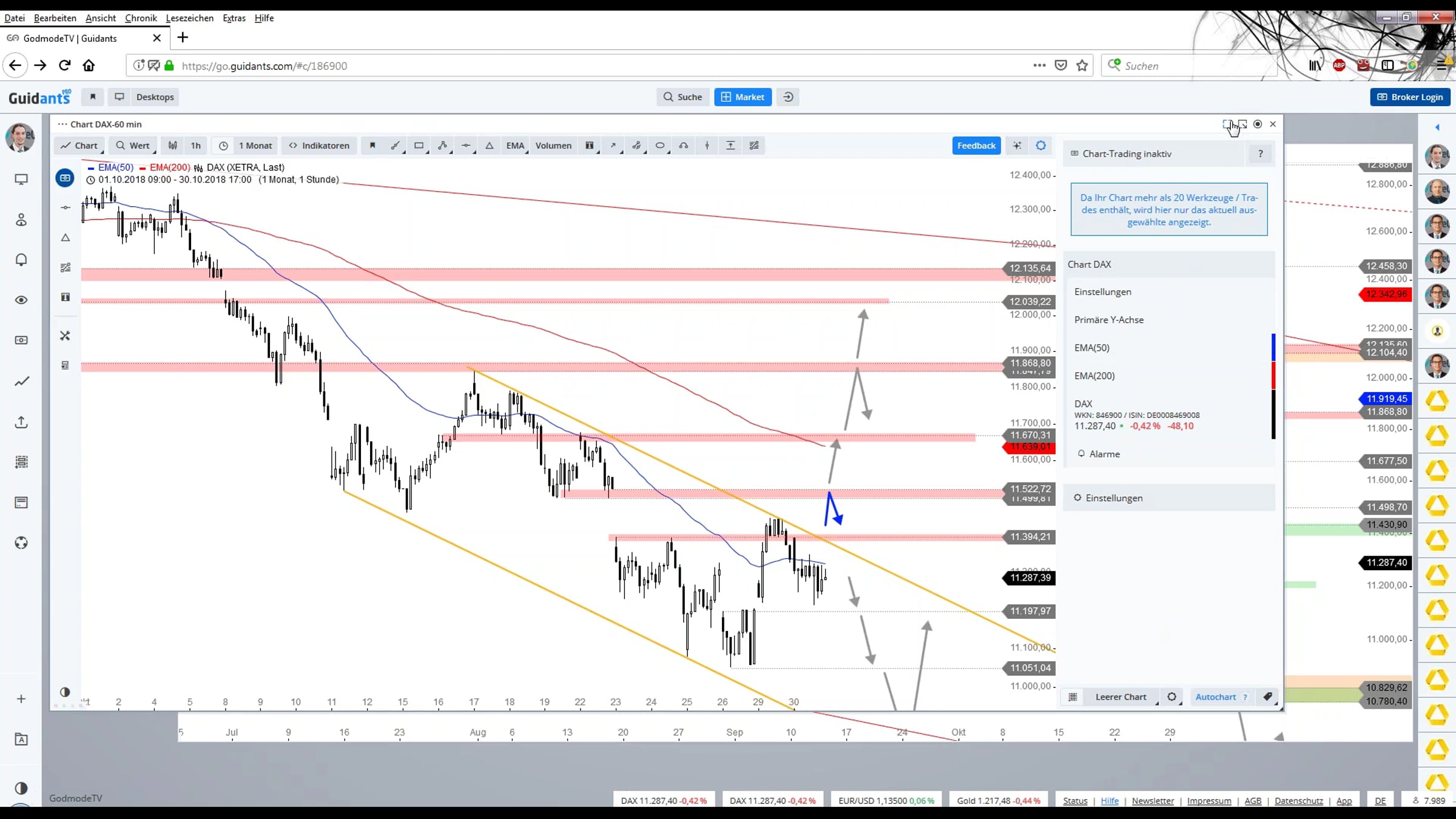Screen dimensions: 1456x819
Task: Toggle the candlestick chart type button
Action: tap(173, 146)
